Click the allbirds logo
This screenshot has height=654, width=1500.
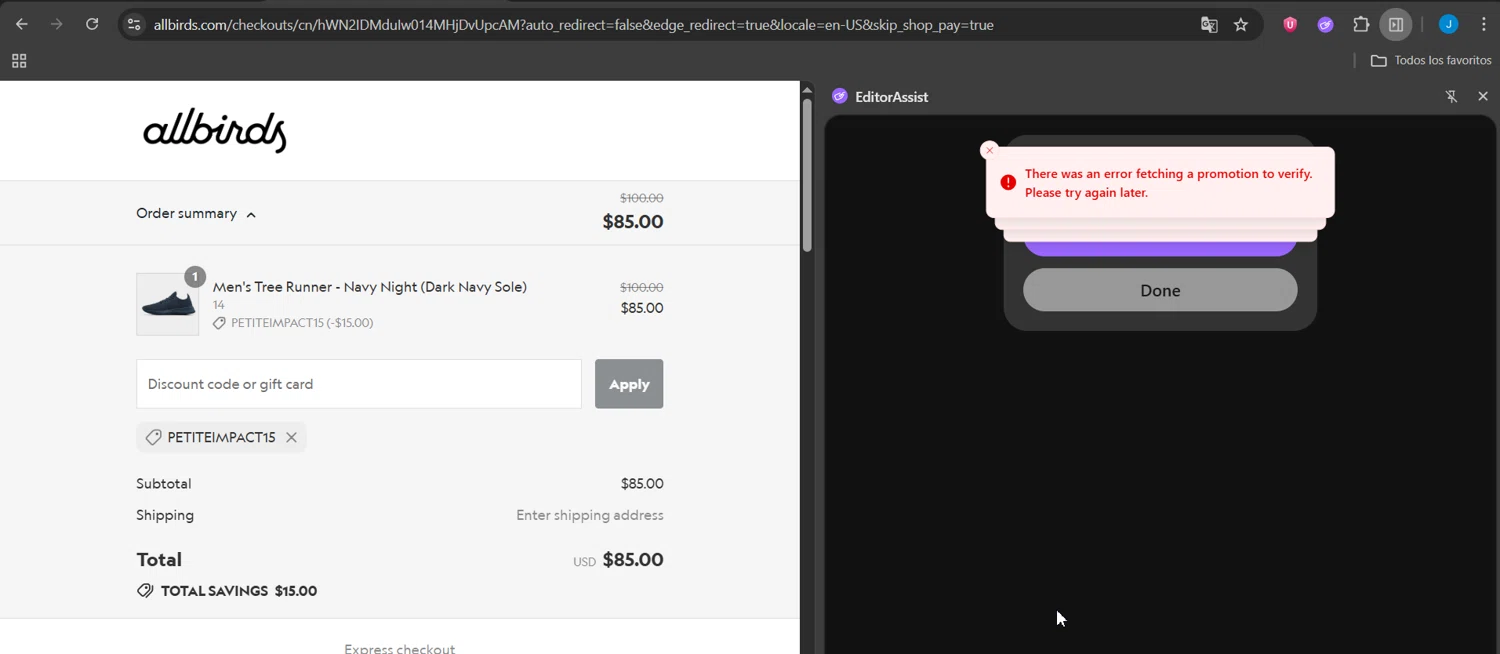[215, 131]
